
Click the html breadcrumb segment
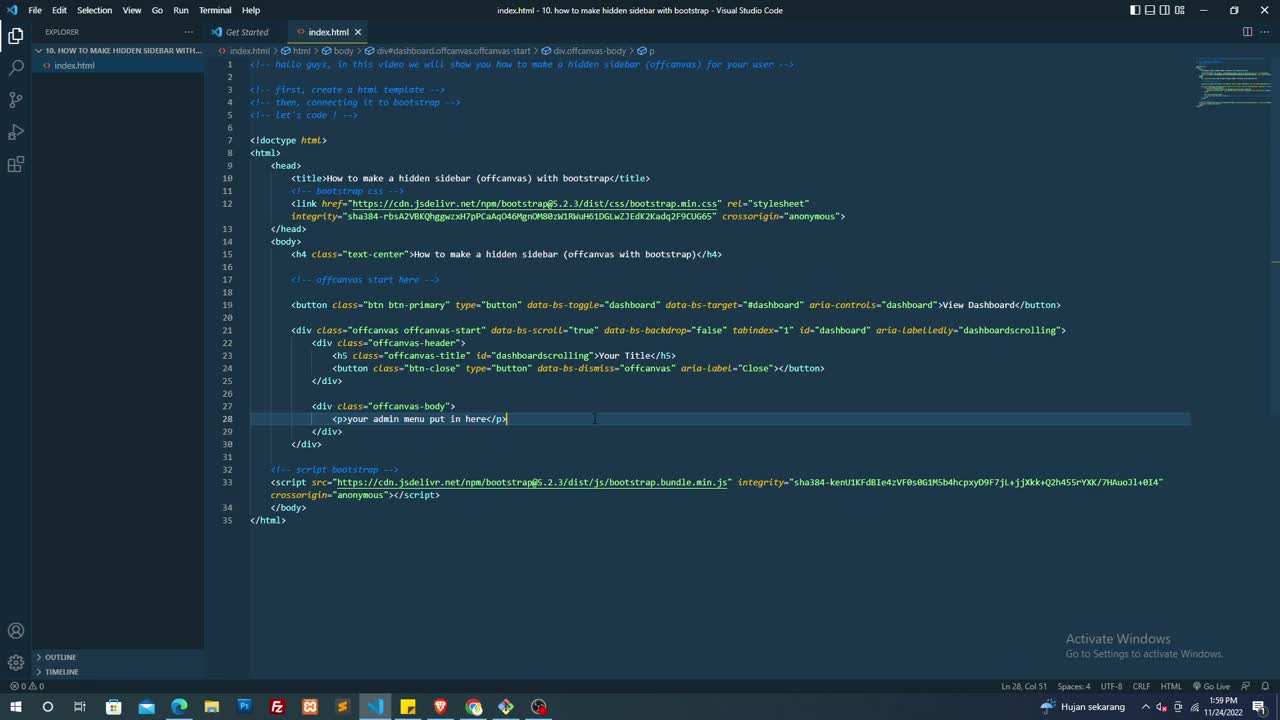coord(296,50)
